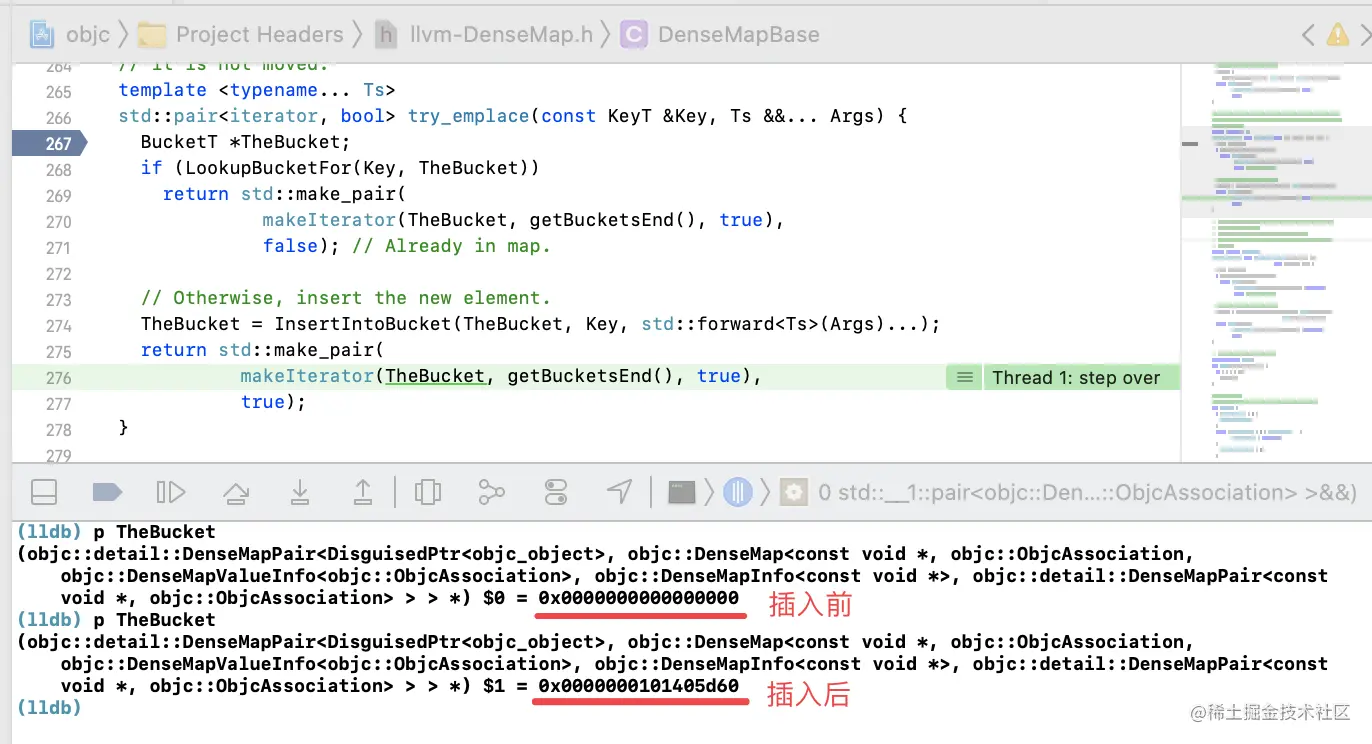The width and height of the screenshot is (1372, 744).
Task: Step over using the debug bar icon
Action: coord(236,492)
